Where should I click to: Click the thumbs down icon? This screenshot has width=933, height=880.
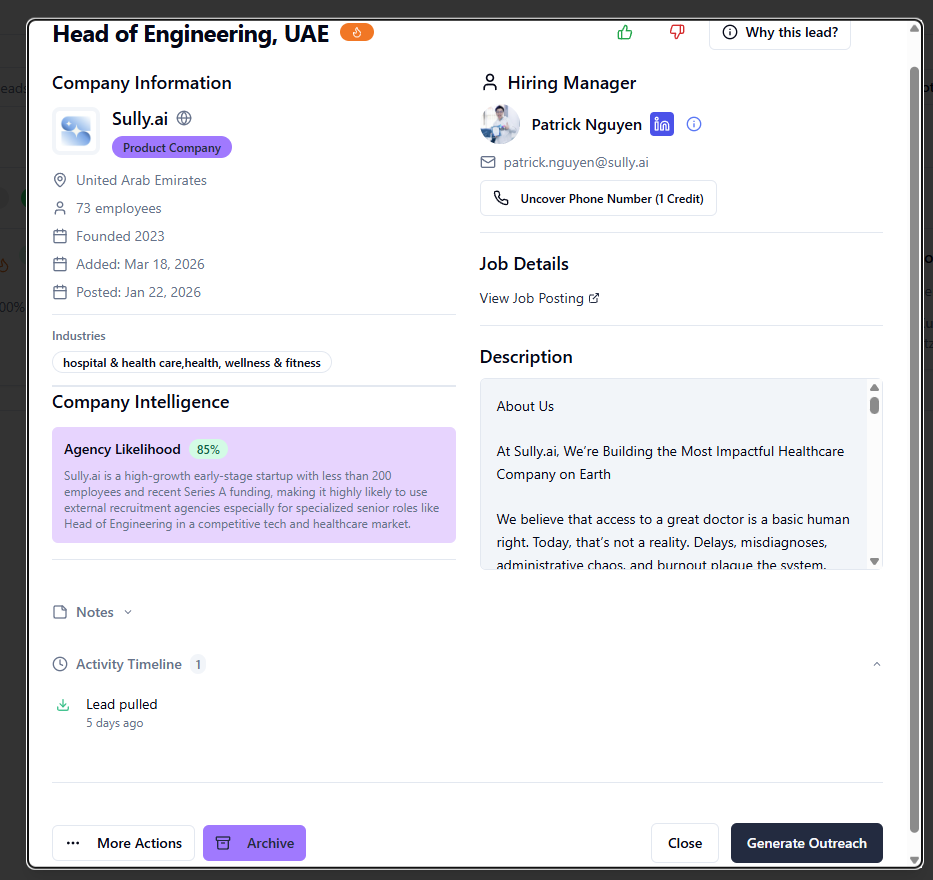click(x=677, y=32)
